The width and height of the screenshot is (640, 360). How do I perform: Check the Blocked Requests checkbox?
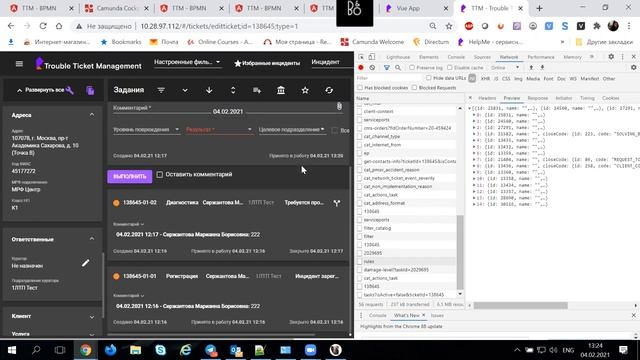click(x=414, y=88)
